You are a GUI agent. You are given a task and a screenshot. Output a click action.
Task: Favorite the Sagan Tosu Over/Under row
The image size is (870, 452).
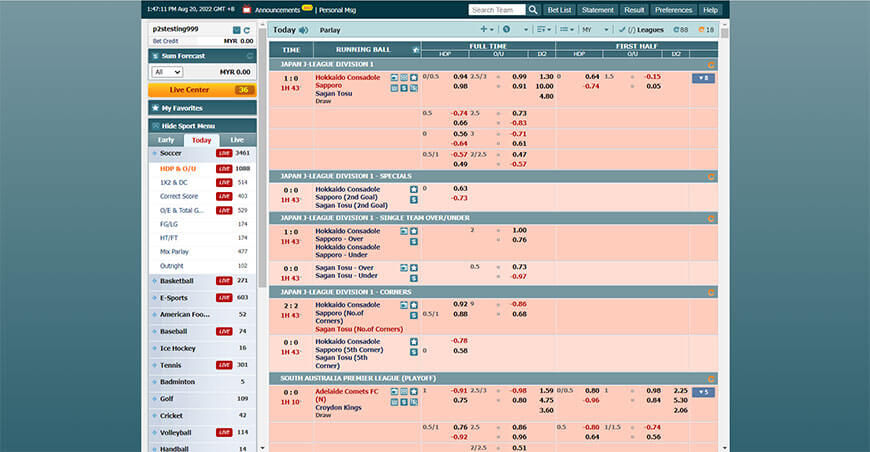coord(414,268)
